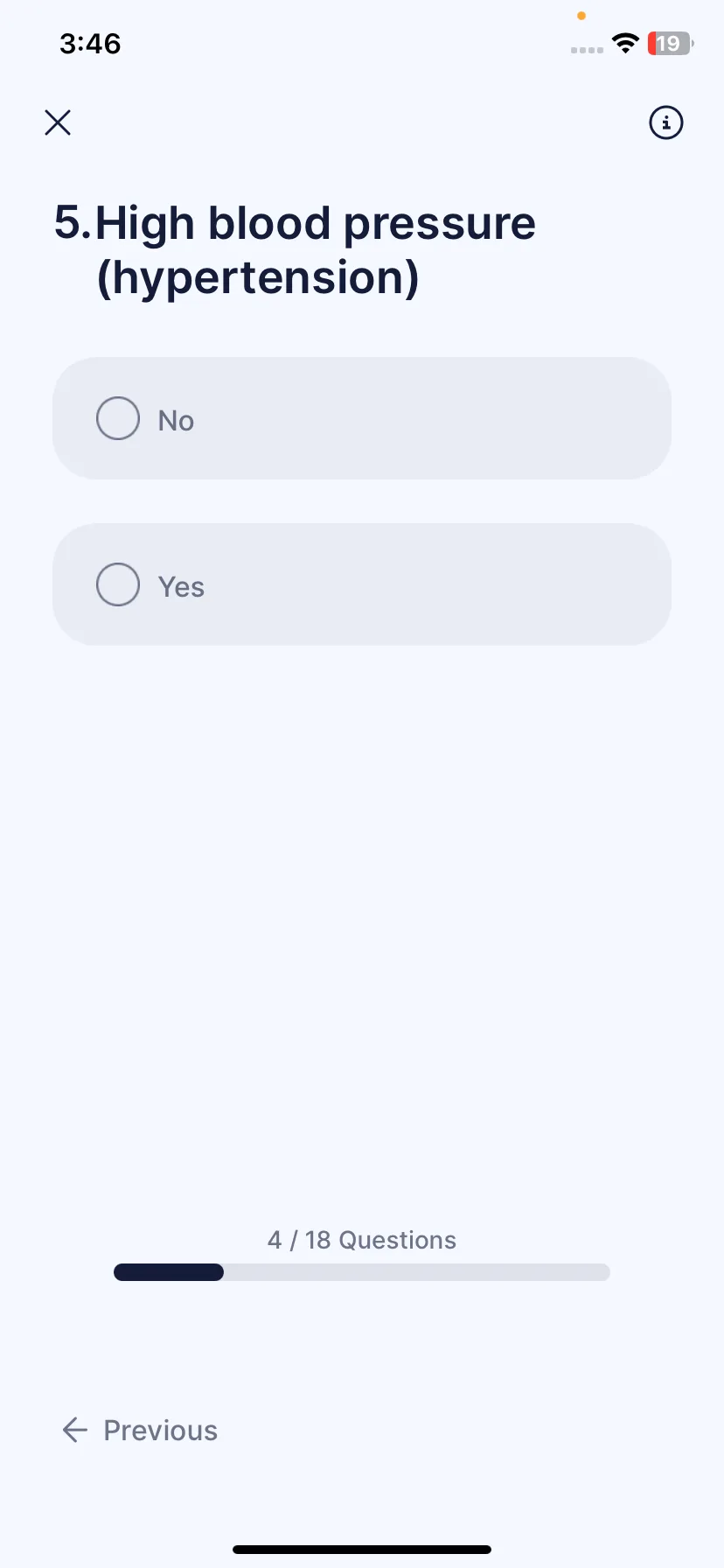Tap the orange microphone indicator dot
Viewport: 724px width, 1568px height.
point(581,16)
